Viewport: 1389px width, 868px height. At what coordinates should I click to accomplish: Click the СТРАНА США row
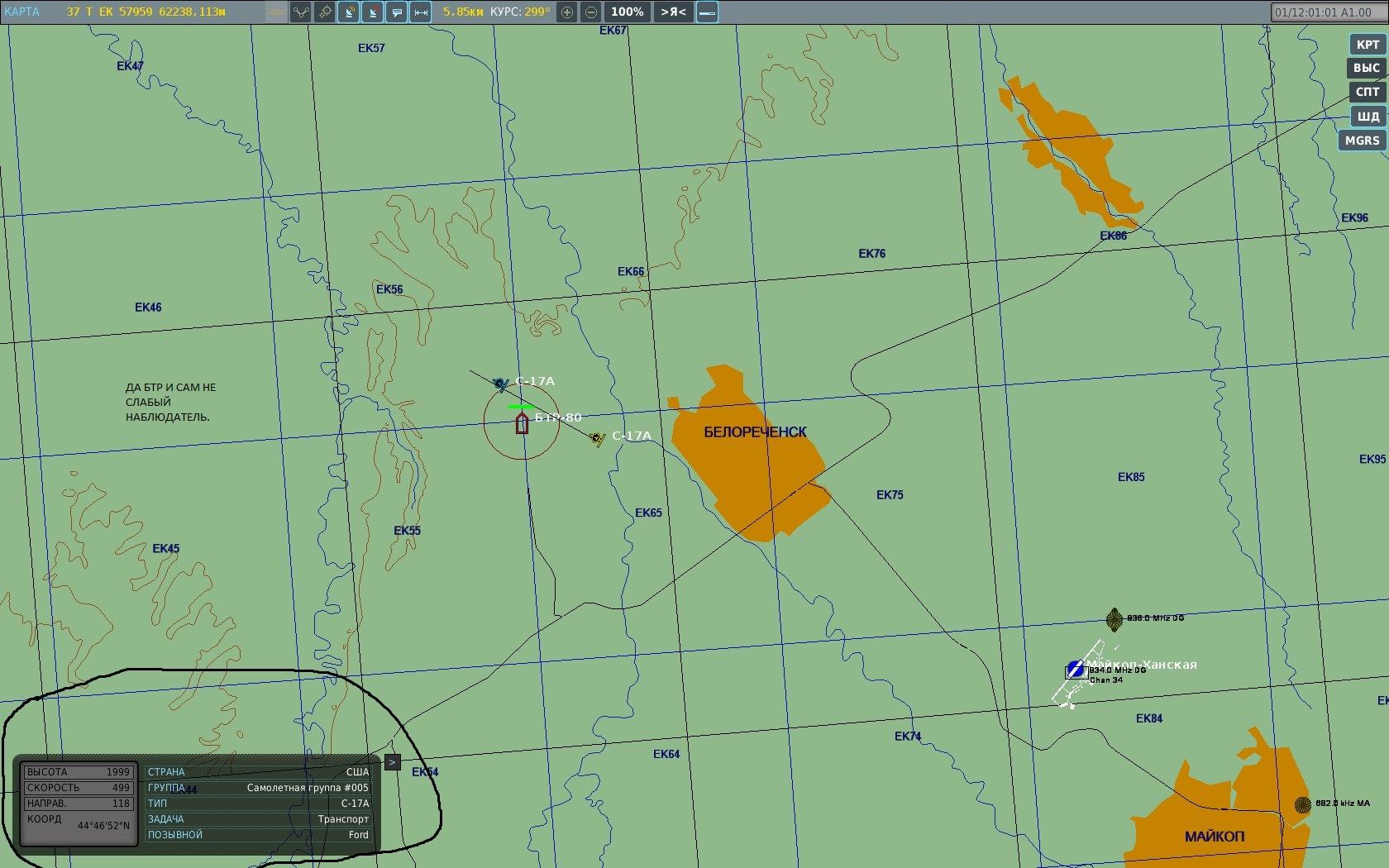[x=259, y=772]
